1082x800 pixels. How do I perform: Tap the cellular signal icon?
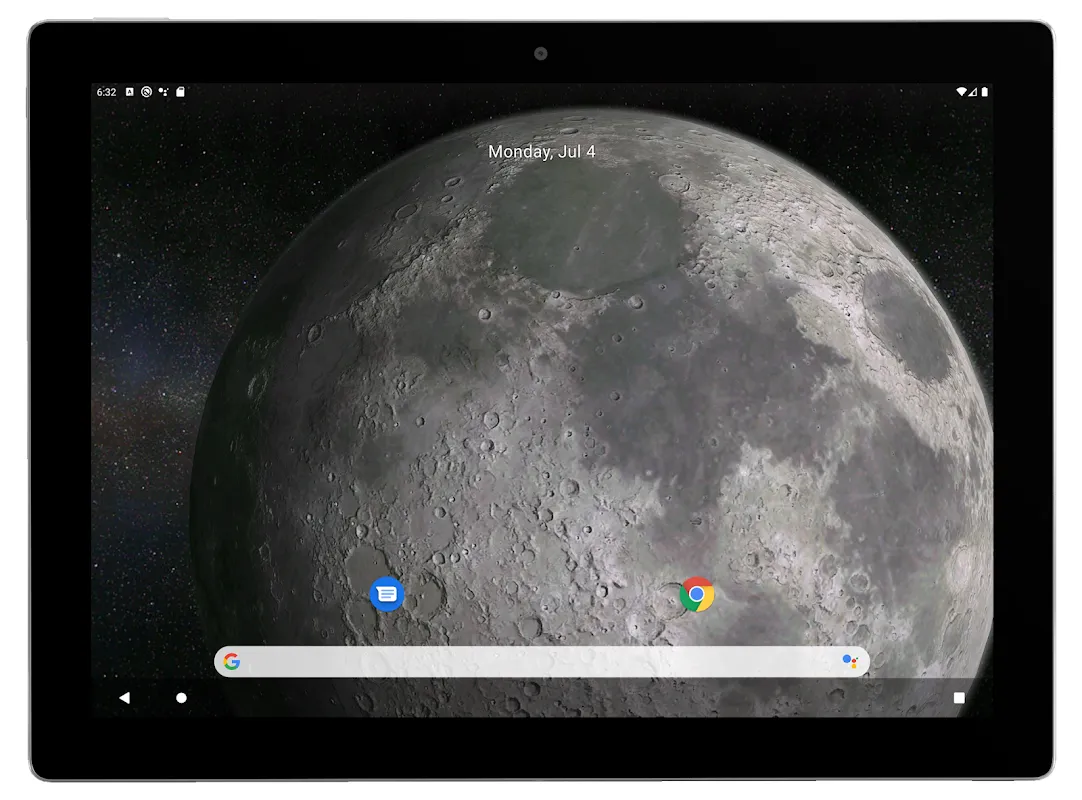tap(973, 92)
